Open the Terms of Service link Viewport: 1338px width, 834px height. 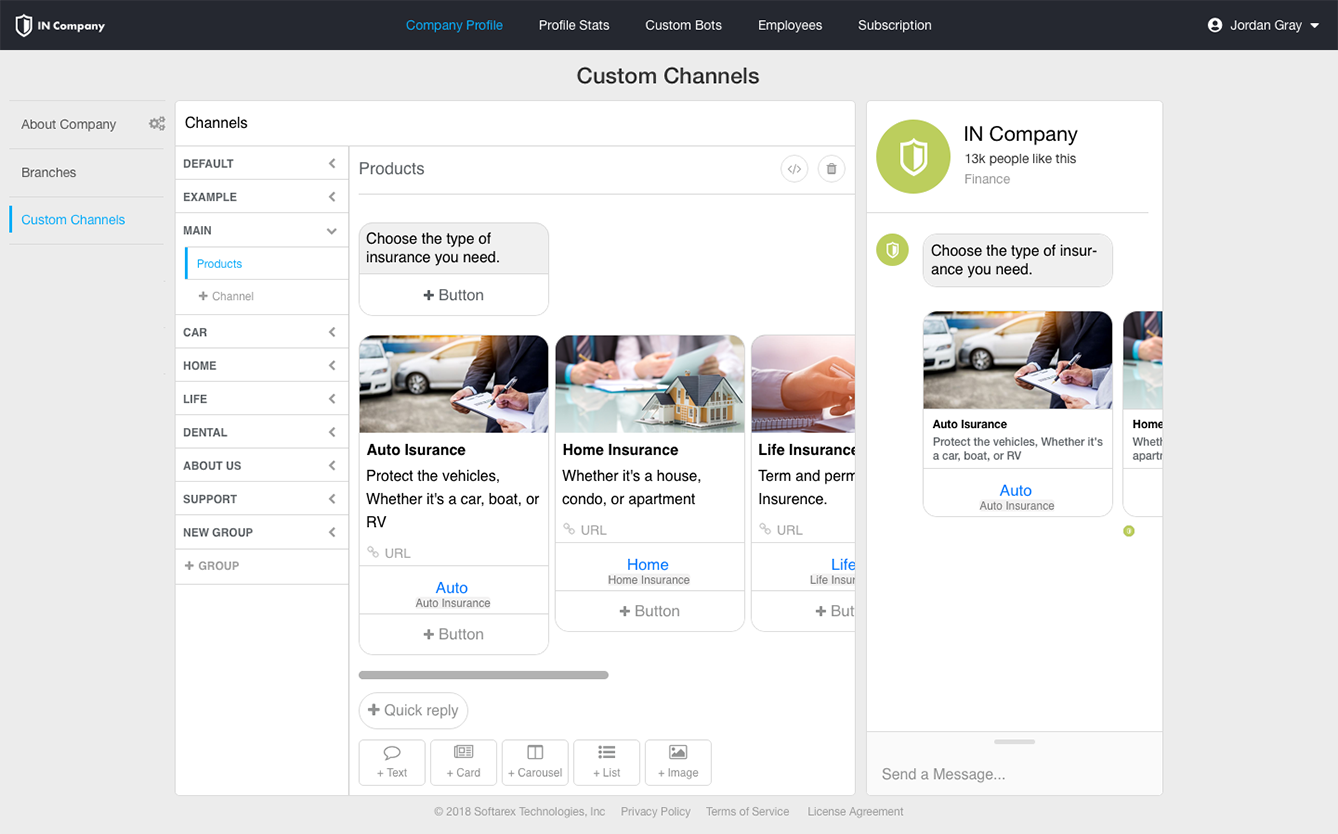(x=747, y=812)
